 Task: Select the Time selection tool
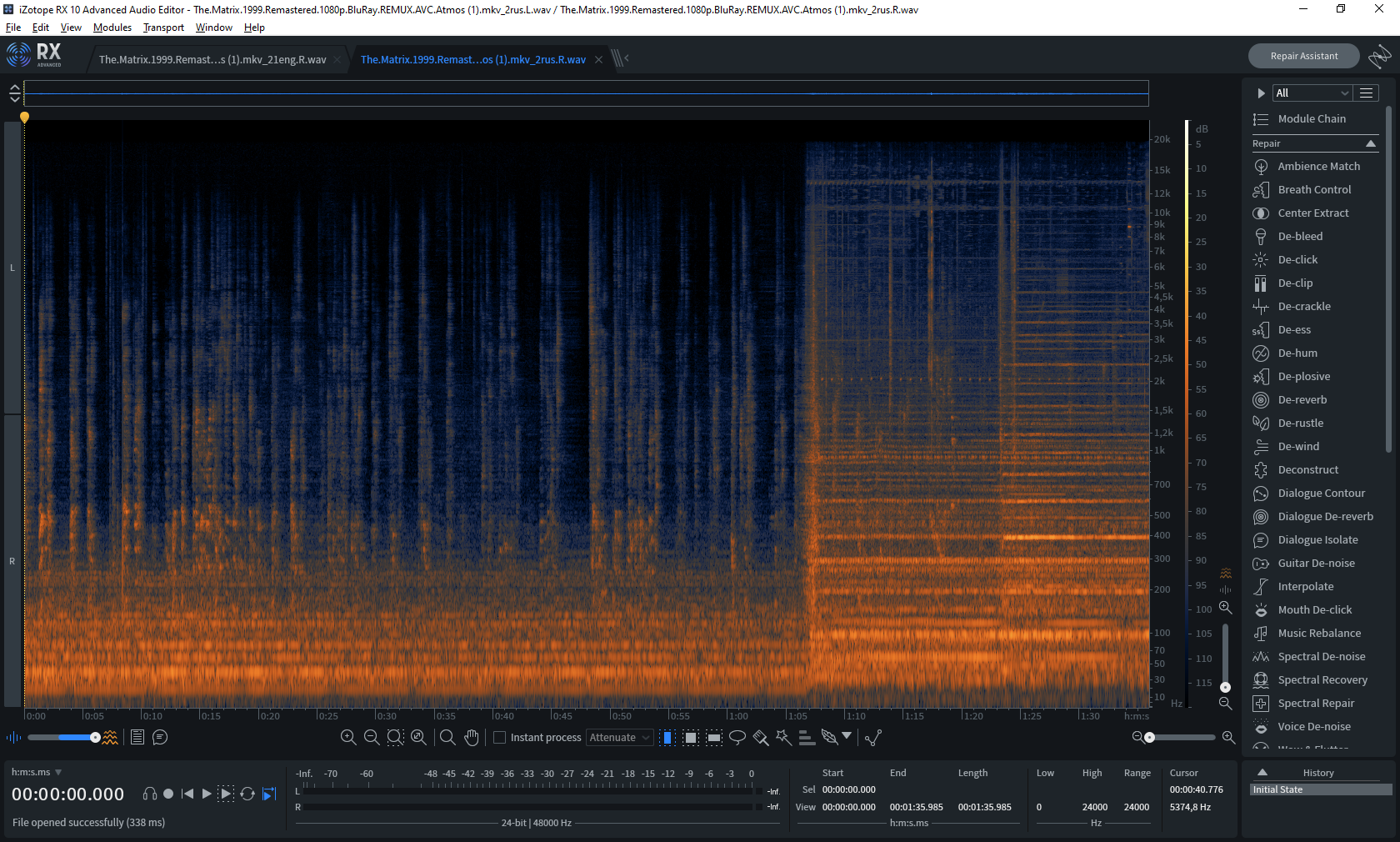[667, 738]
